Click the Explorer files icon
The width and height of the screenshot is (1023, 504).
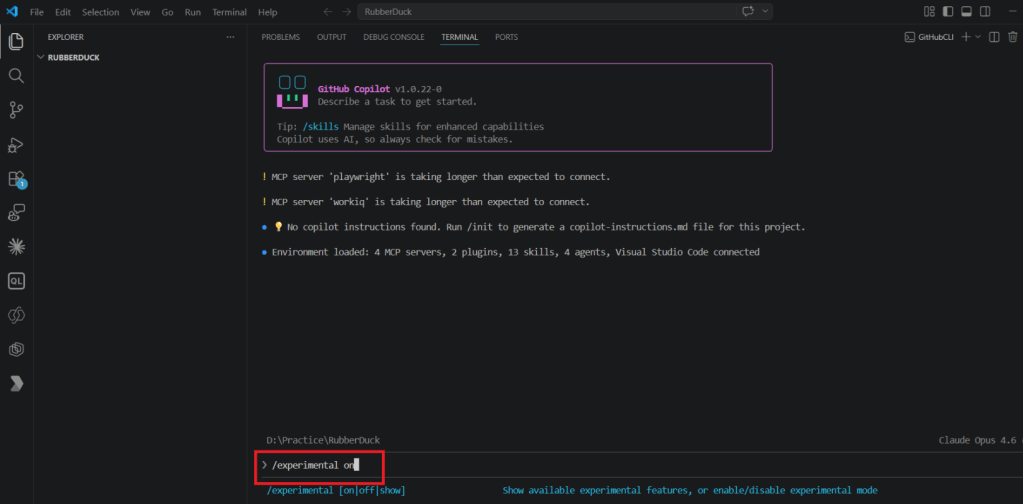click(x=16, y=42)
